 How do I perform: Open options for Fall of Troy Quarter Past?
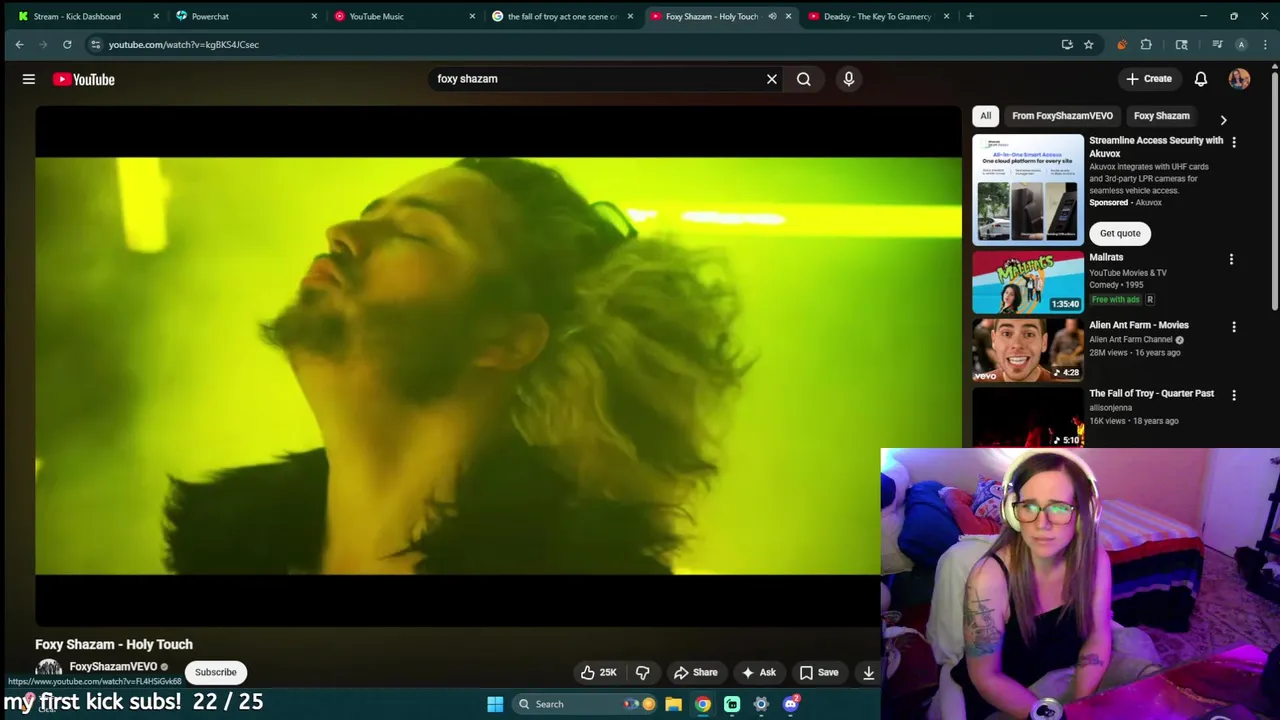[x=1233, y=395]
